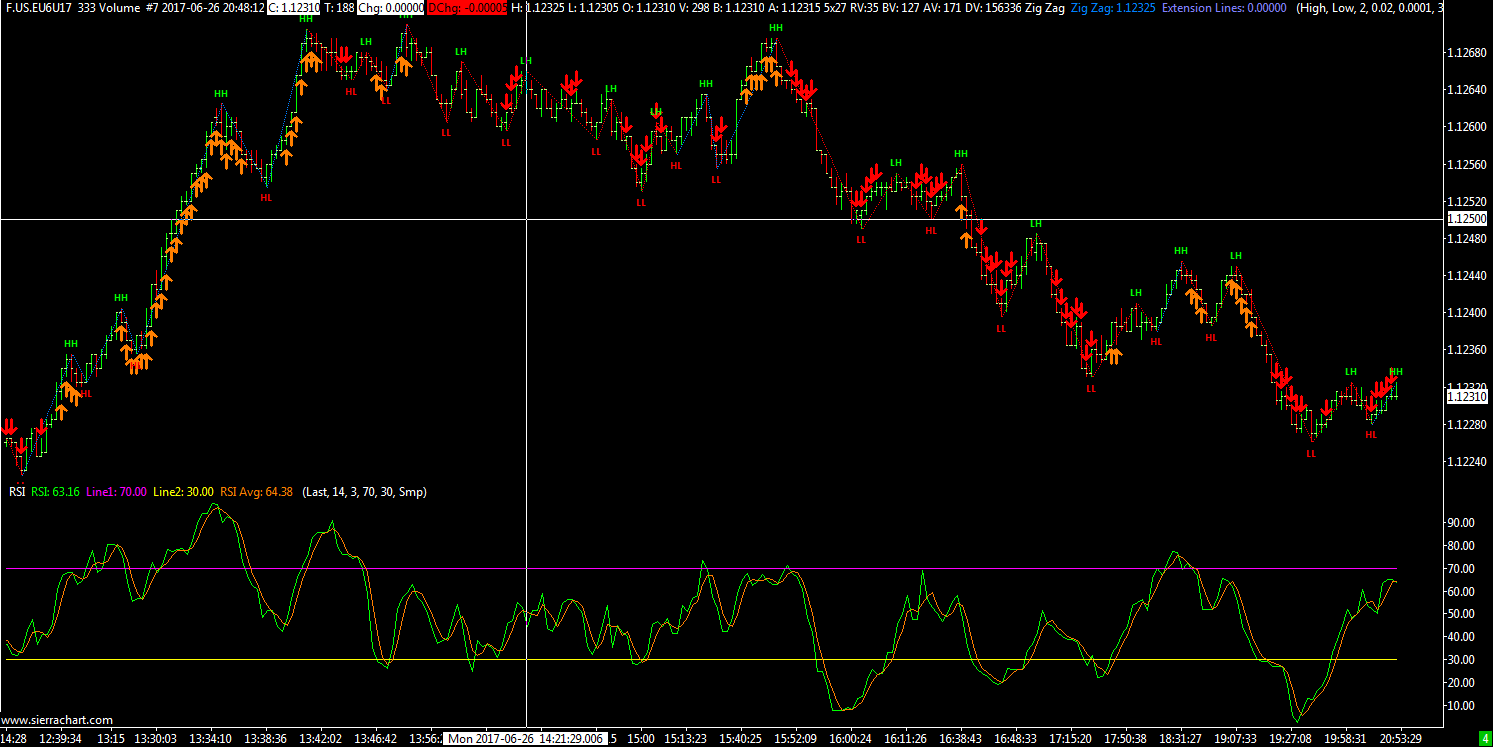This screenshot has width=1493, height=747.
Task: Click 10.00 on the RSI scale
Action: [x=1461, y=706]
